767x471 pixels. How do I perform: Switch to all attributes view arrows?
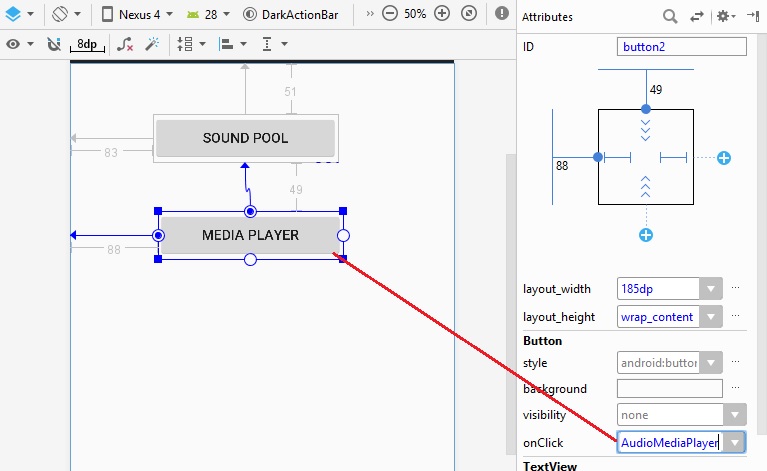(695, 17)
